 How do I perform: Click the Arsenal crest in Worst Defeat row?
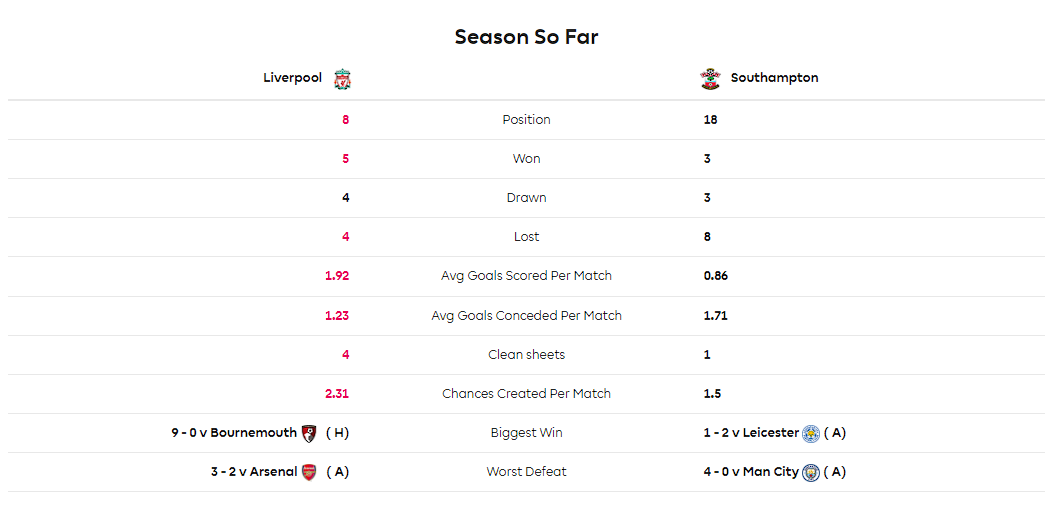[309, 472]
